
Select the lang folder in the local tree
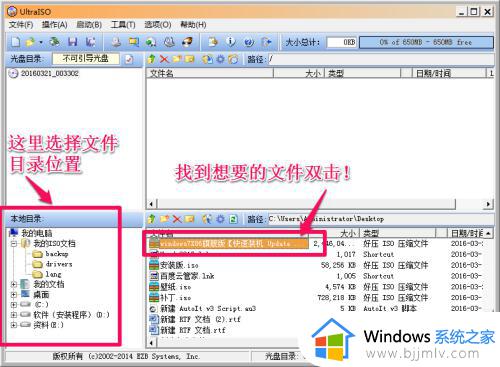click(53, 274)
